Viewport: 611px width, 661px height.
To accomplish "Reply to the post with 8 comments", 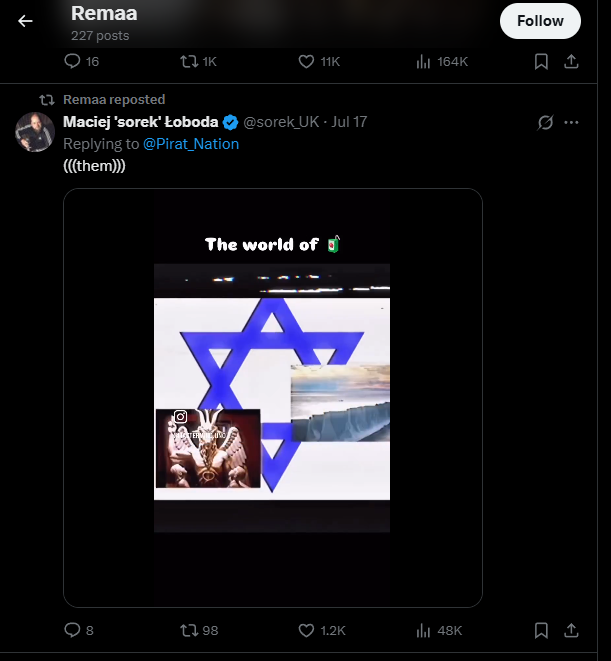I will point(72,630).
